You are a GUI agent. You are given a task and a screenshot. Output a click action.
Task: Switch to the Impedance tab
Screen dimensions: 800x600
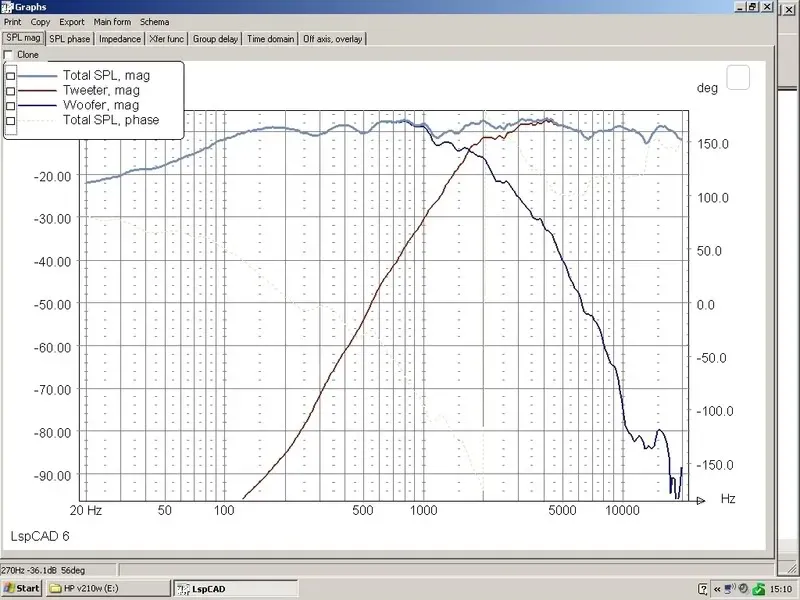tap(120, 39)
